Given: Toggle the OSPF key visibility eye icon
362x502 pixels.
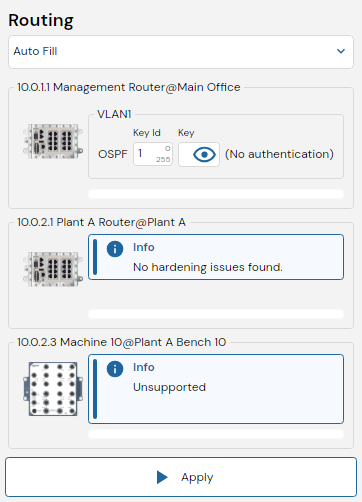Looking at the screenshot, I should click(x=204, y=155).
